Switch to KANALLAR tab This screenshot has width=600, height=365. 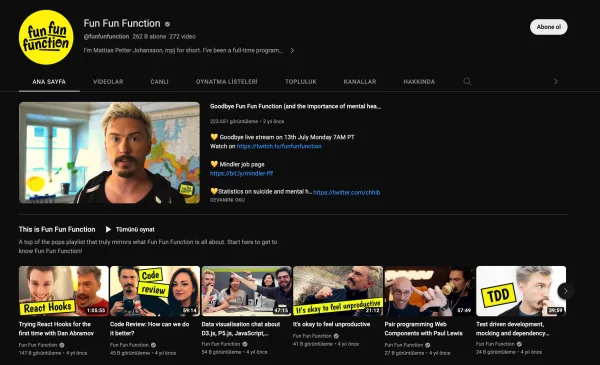[360, 82]
